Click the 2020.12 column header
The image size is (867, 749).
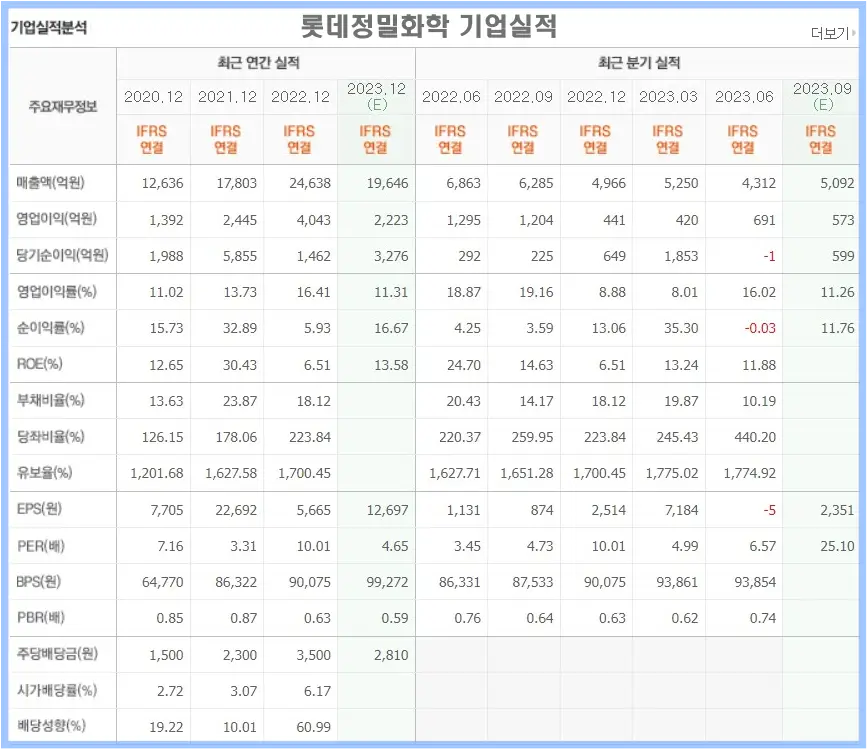[152, 97]
